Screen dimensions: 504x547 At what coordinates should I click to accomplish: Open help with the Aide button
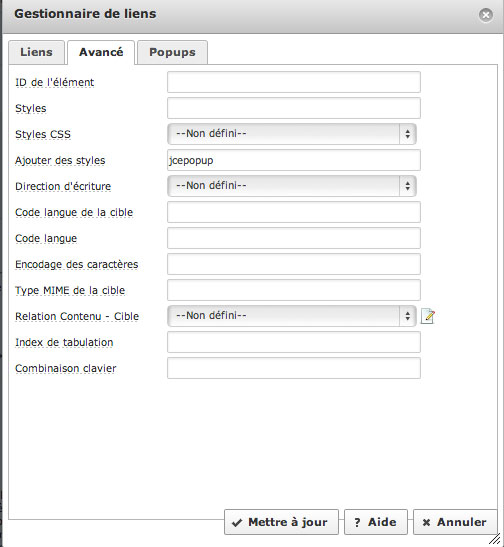pos(376,522)
